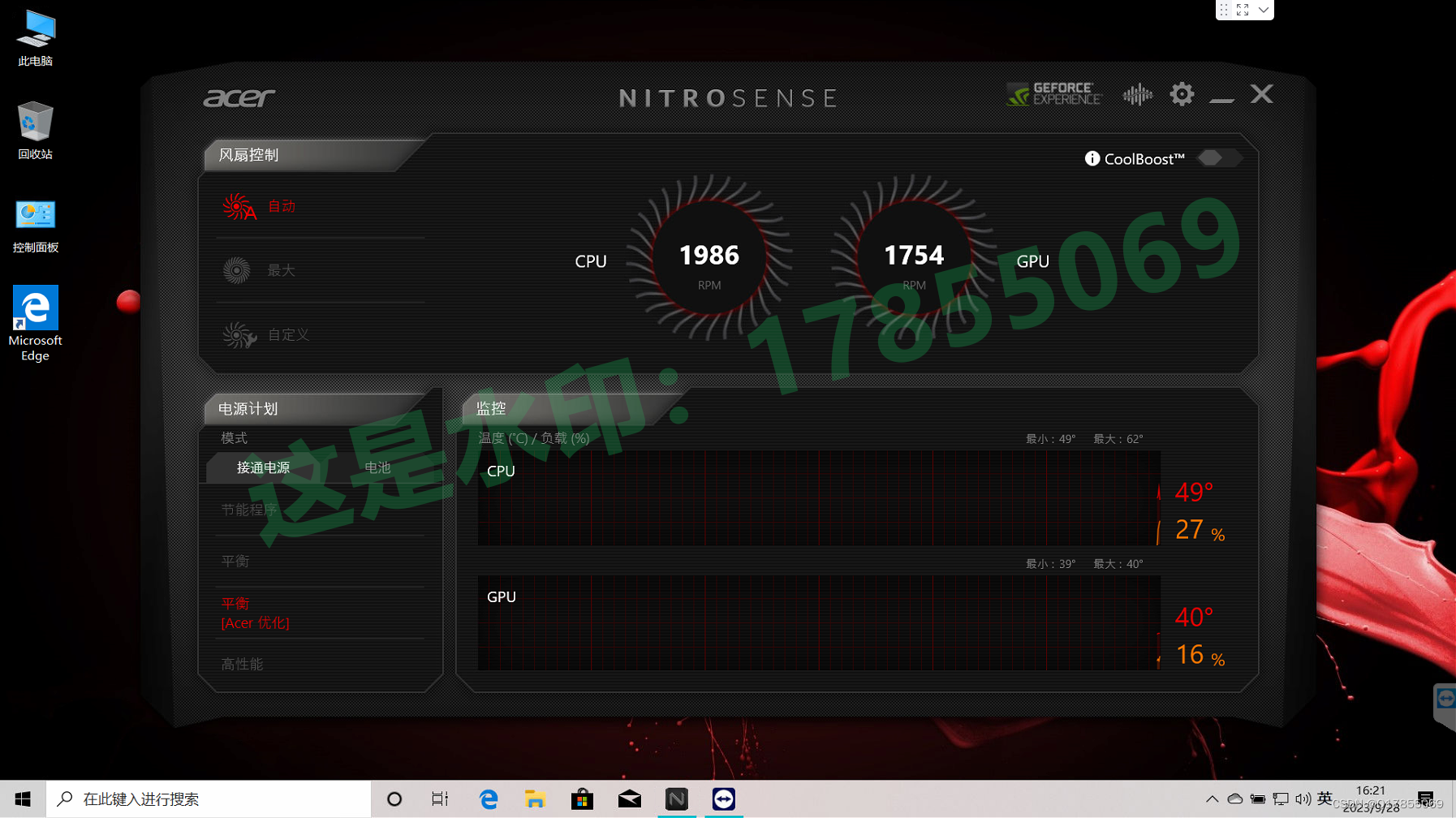Click the CPU temperature graph
Image resolution: width=1456 pixels, height=818 pixels.
coord(819,498)
